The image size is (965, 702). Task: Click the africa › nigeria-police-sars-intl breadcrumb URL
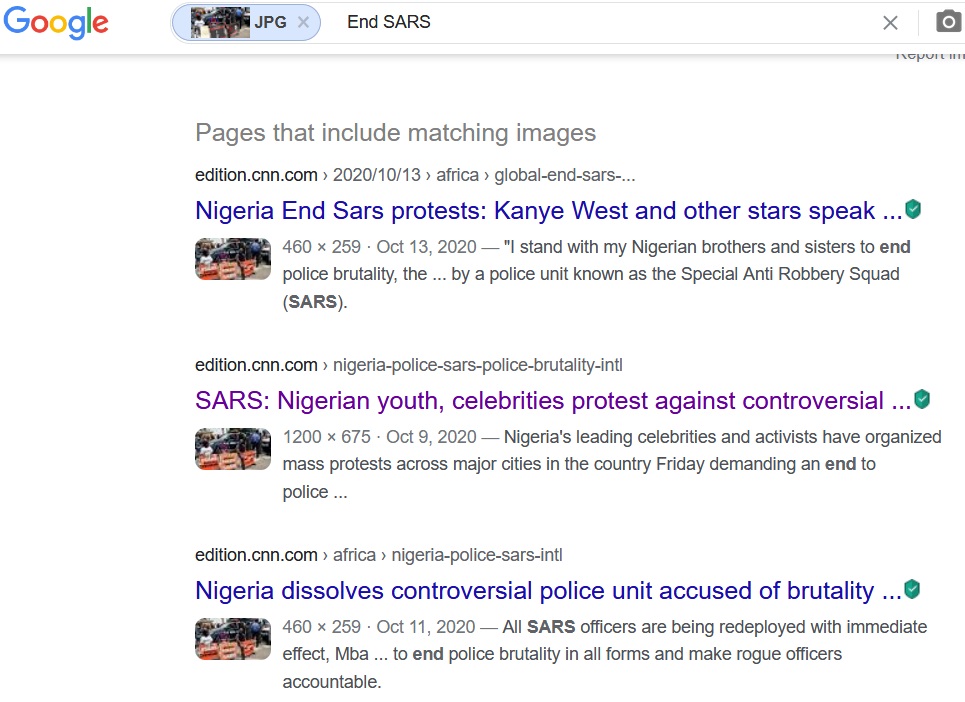tap(378, 556)
